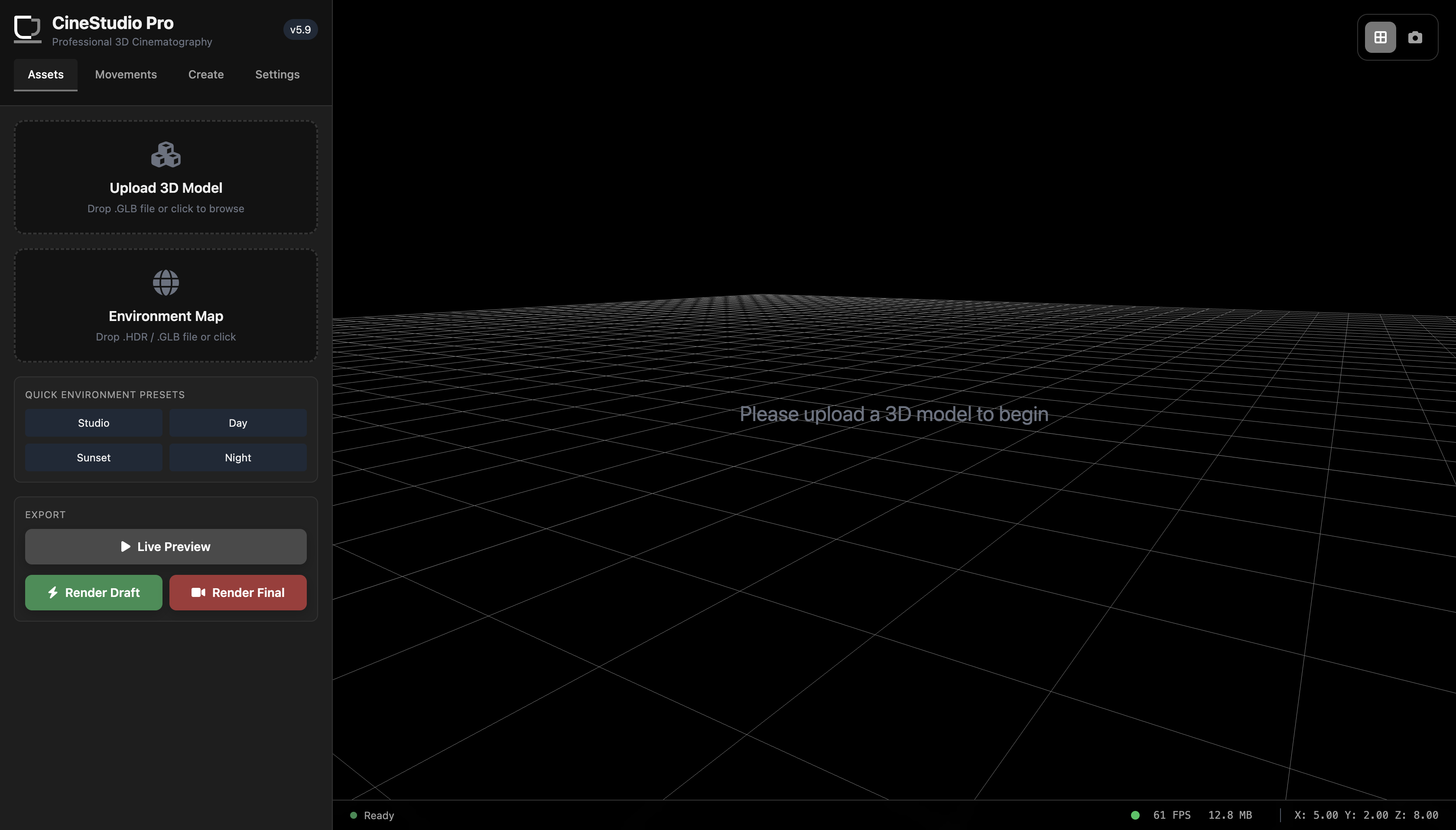Click the Render Draft button
1456x830 pixels.
coord(94,593)
